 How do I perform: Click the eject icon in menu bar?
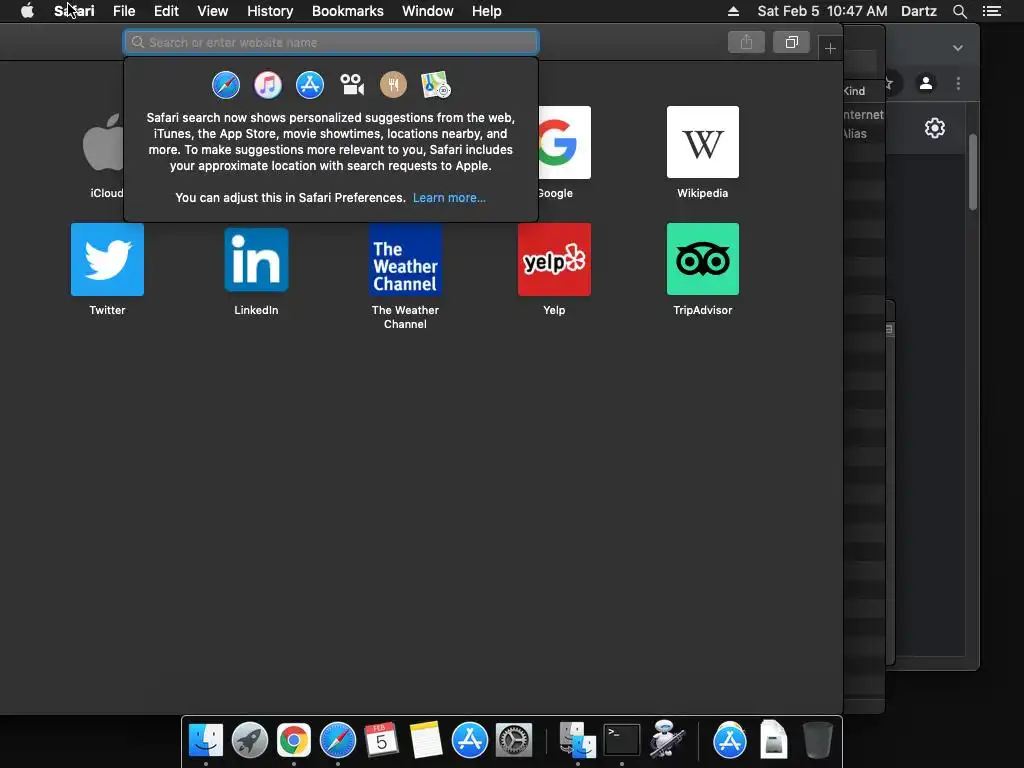click(733, 11)
